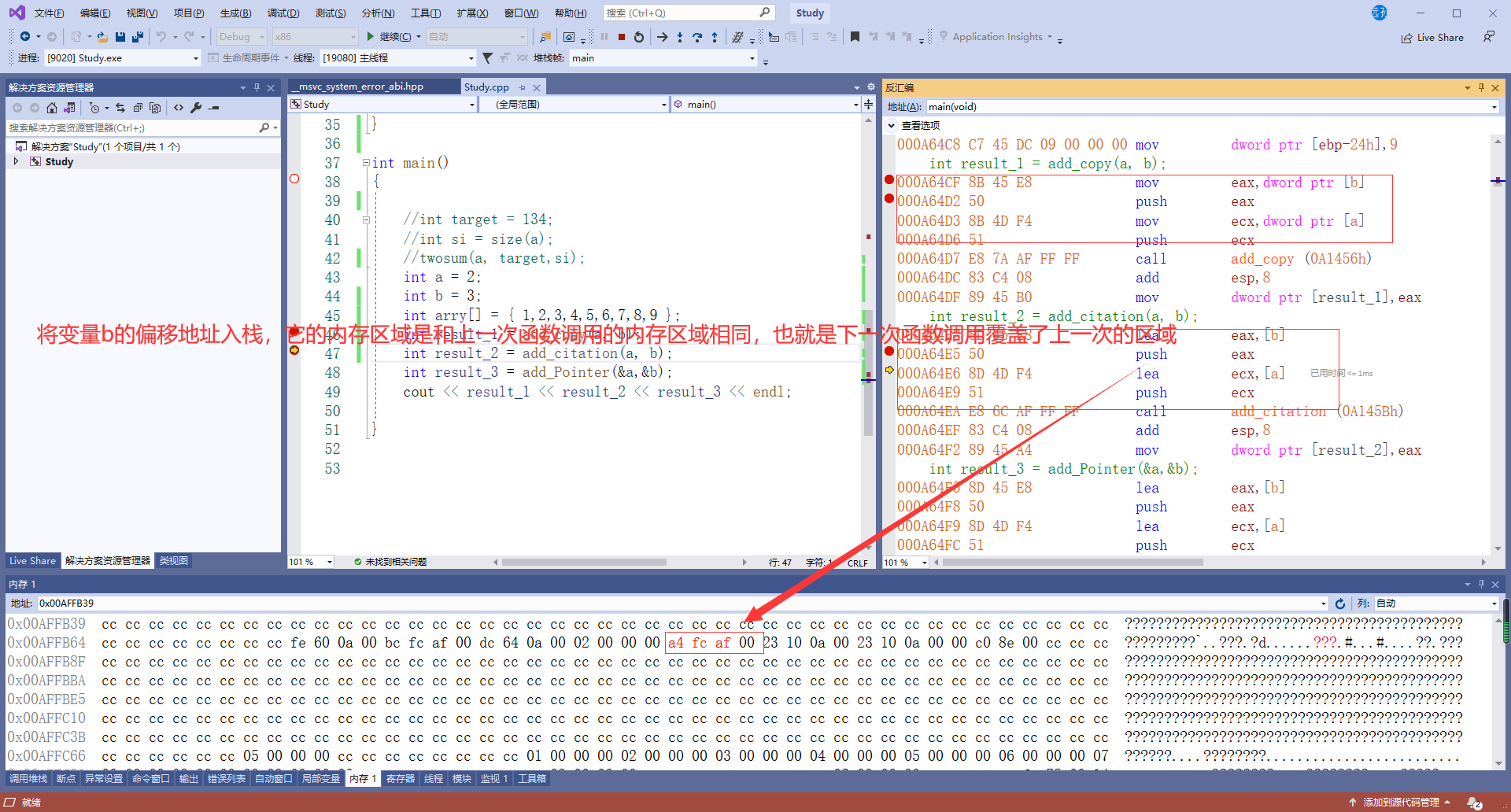Click the search box 搜索 (Ctrl+Q)
1511x812 pixels.
click(689, 13)
